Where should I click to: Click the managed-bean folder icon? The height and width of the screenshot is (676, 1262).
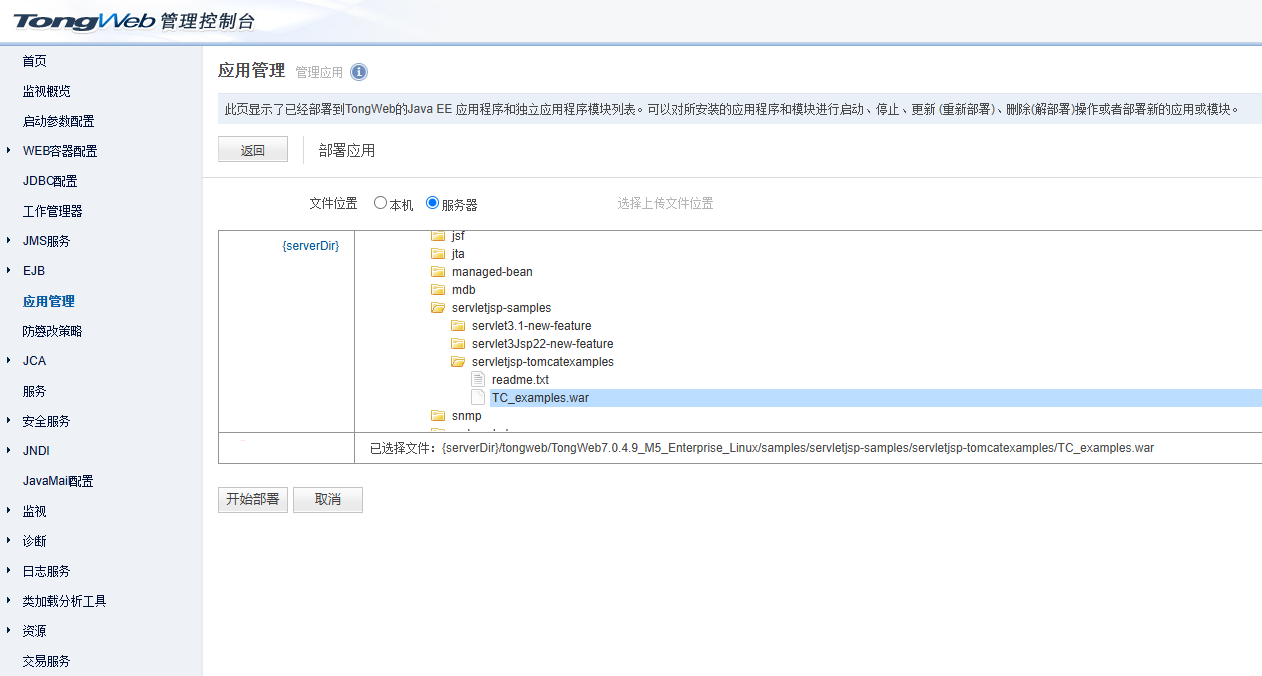pos(438,272)
